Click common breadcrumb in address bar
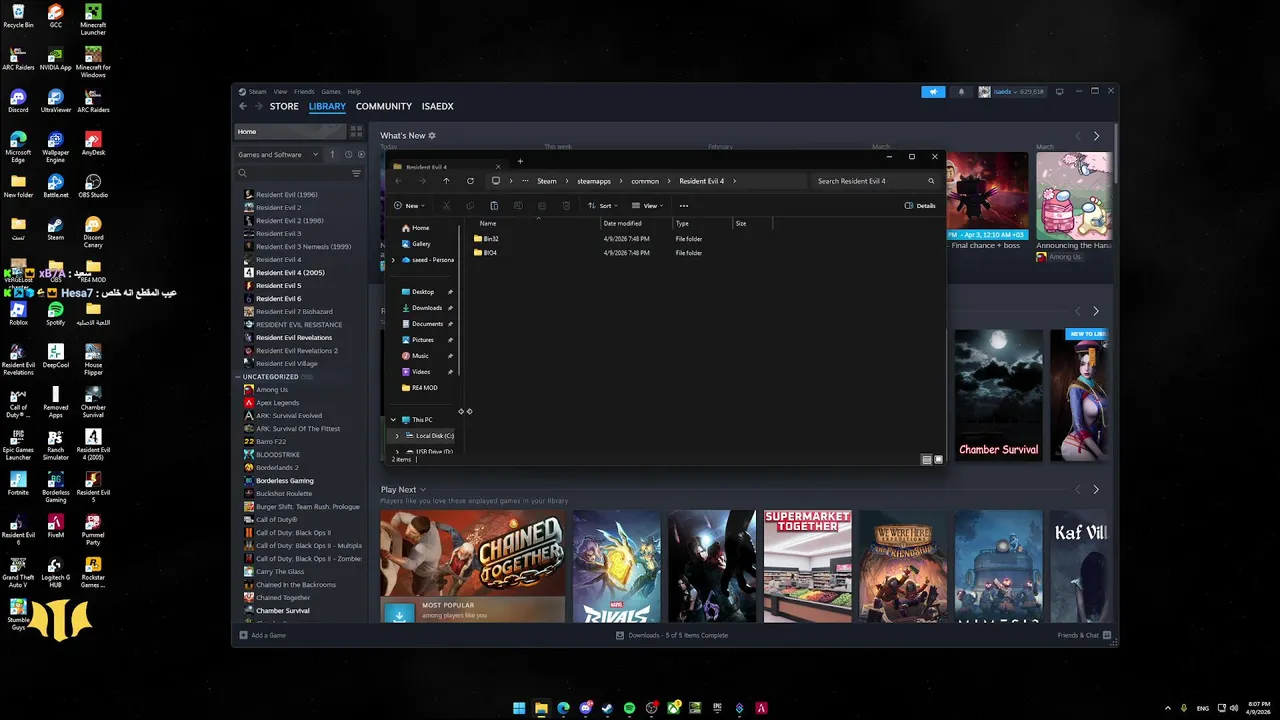Viewport: 1280px width, 720px height. (x=645, y=181)
